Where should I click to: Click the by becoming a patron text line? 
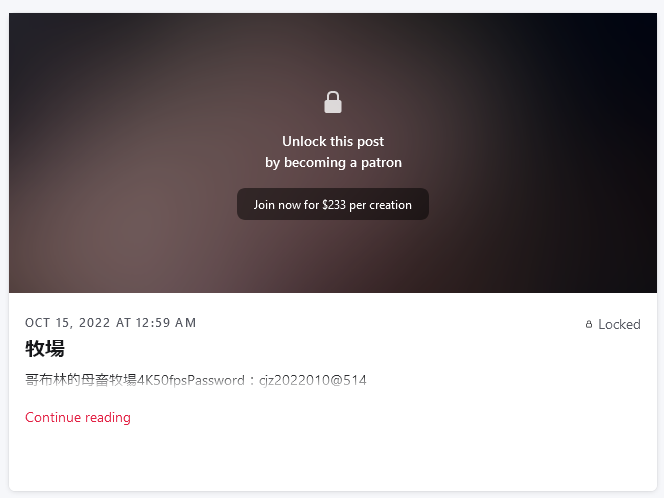click(333, 163)
